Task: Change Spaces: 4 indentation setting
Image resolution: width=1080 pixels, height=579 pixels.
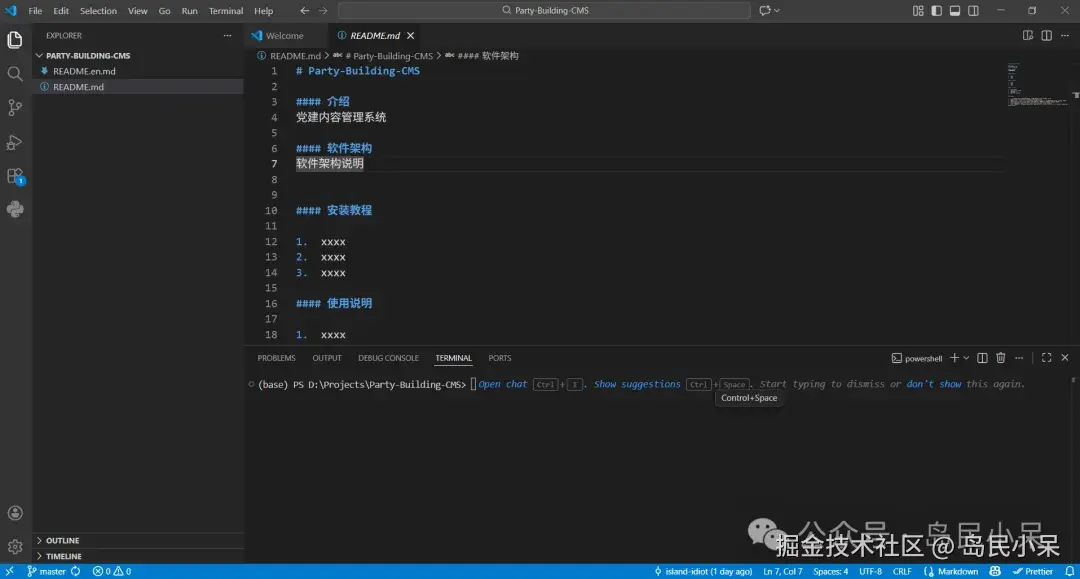Action: tap(830, 571)
